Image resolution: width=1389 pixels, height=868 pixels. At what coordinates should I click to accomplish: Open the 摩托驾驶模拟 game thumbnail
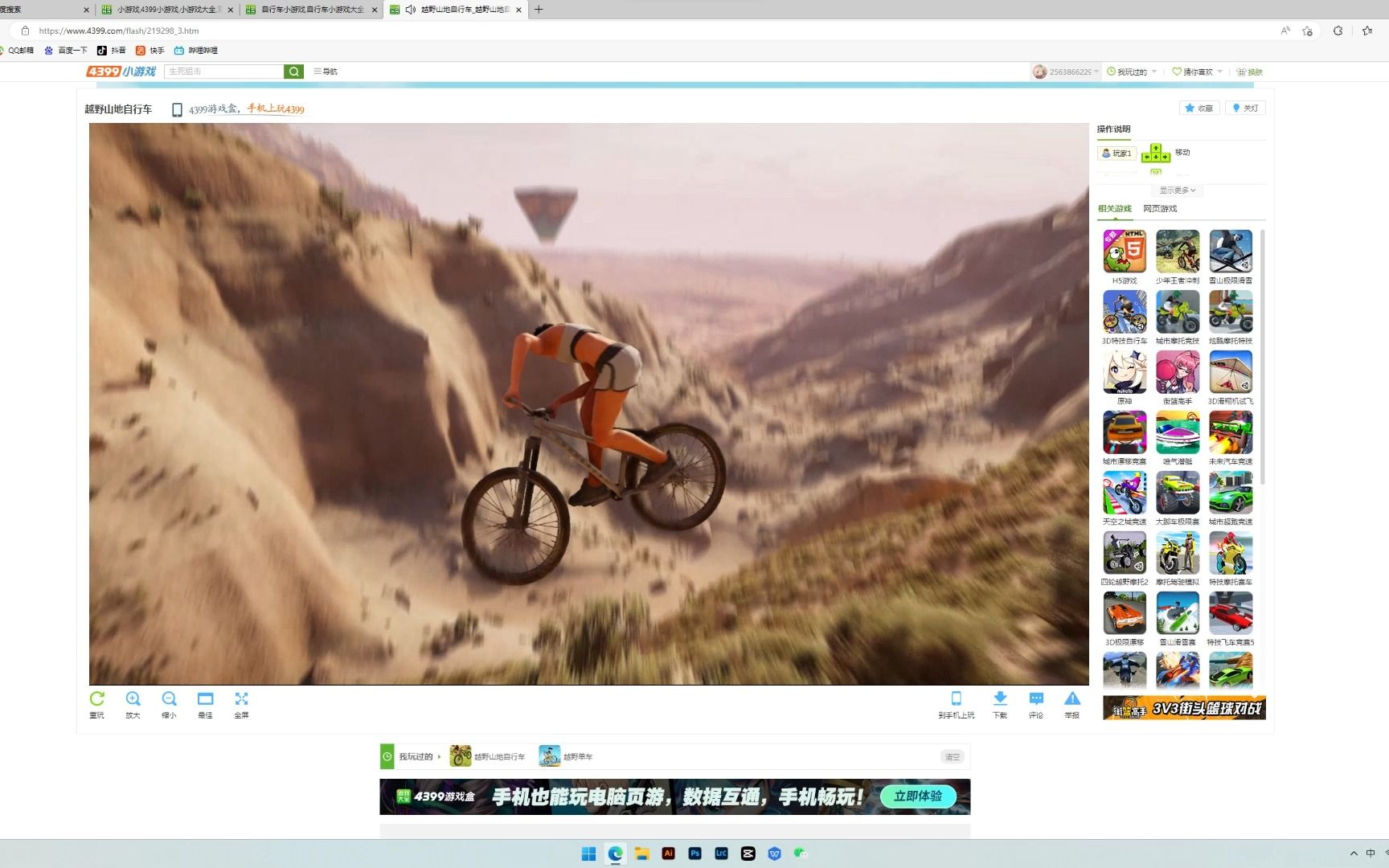(1178, 552)
